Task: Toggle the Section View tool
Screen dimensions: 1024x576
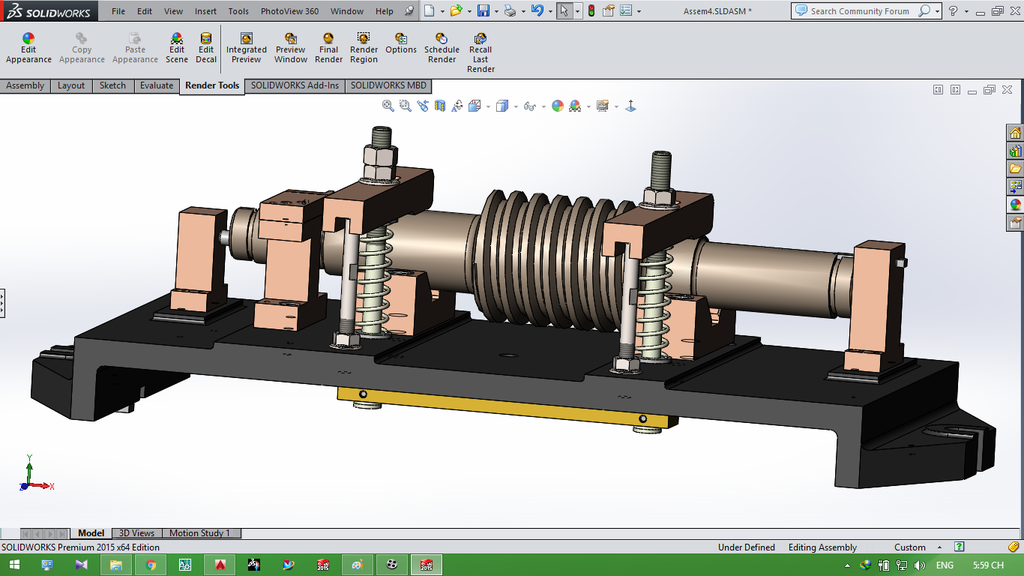Action: pyautogui.click(x=440, y=106)
